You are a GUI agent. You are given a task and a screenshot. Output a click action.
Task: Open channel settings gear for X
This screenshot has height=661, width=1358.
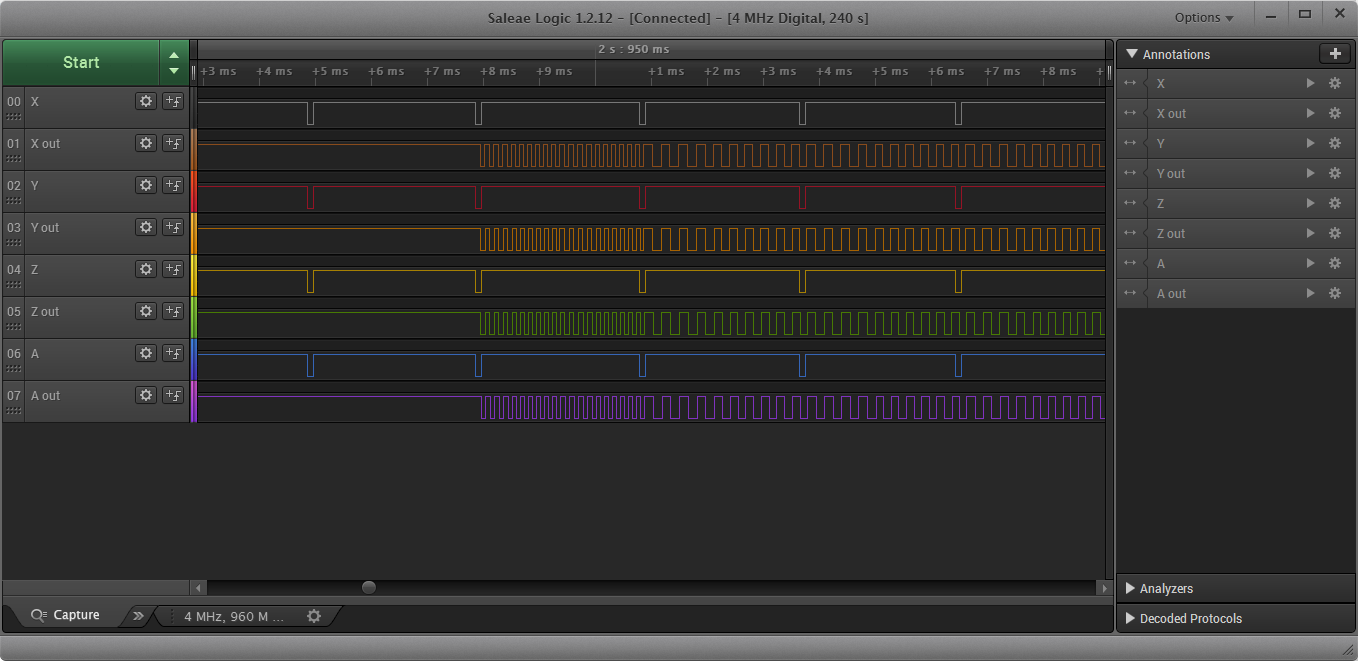[x=146, y=101]
